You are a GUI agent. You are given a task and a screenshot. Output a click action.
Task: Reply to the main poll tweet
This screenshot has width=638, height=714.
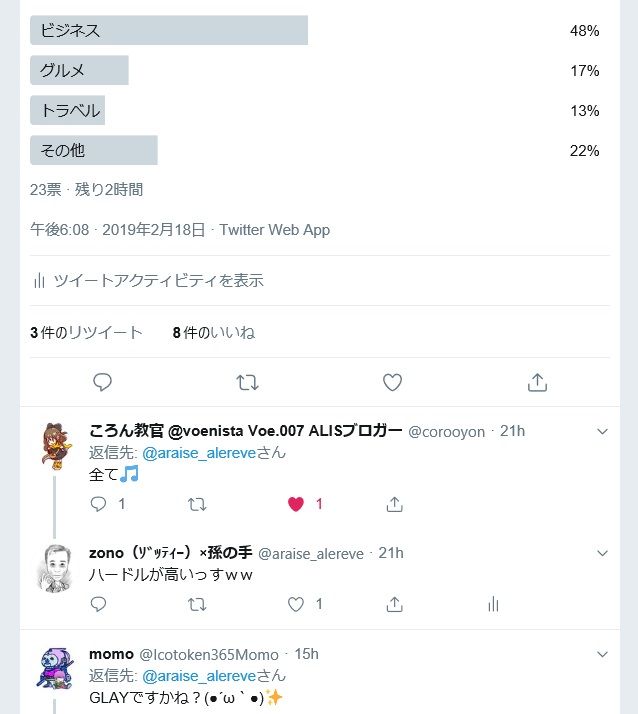point(102,382)
